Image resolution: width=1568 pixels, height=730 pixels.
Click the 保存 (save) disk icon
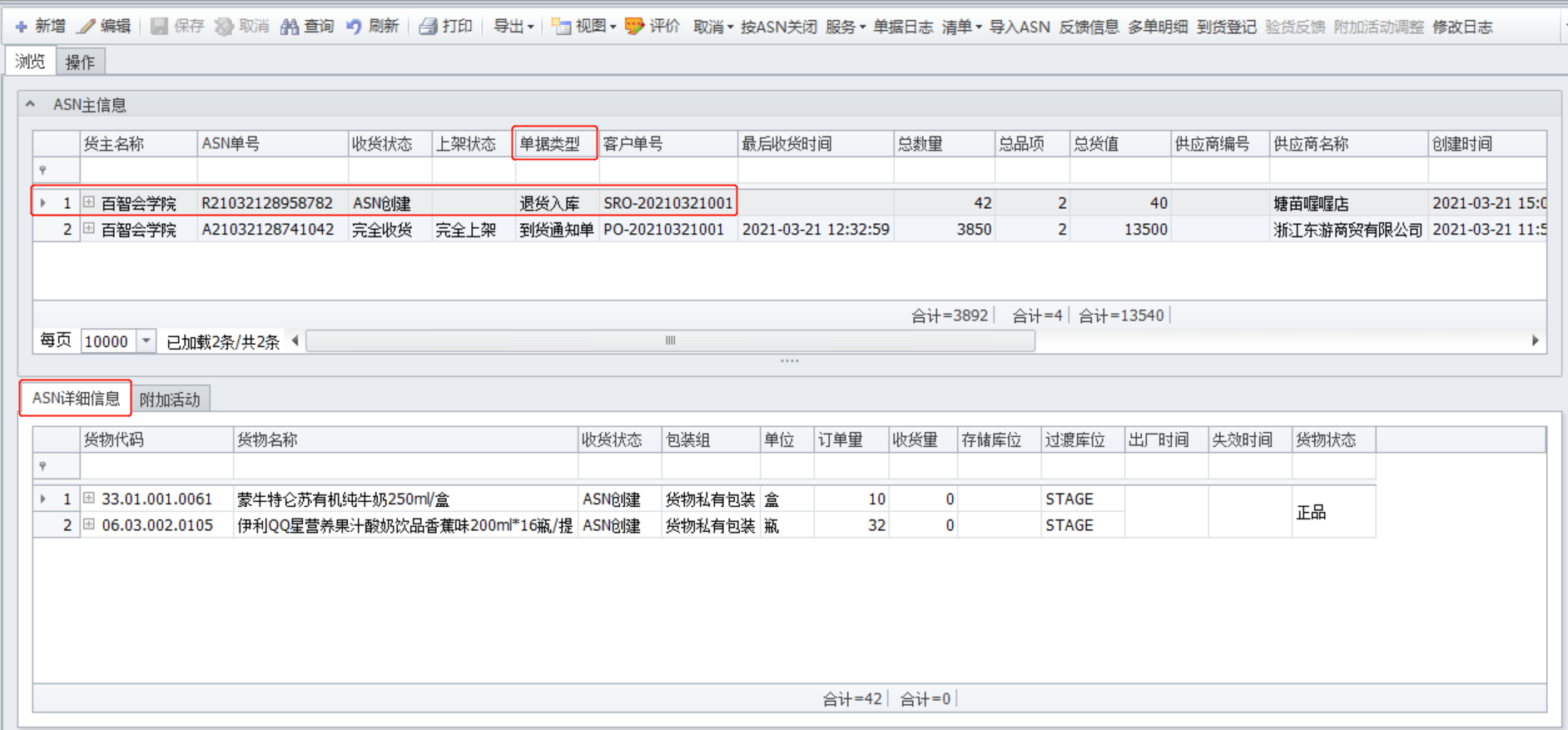click(x=159, y=27)
